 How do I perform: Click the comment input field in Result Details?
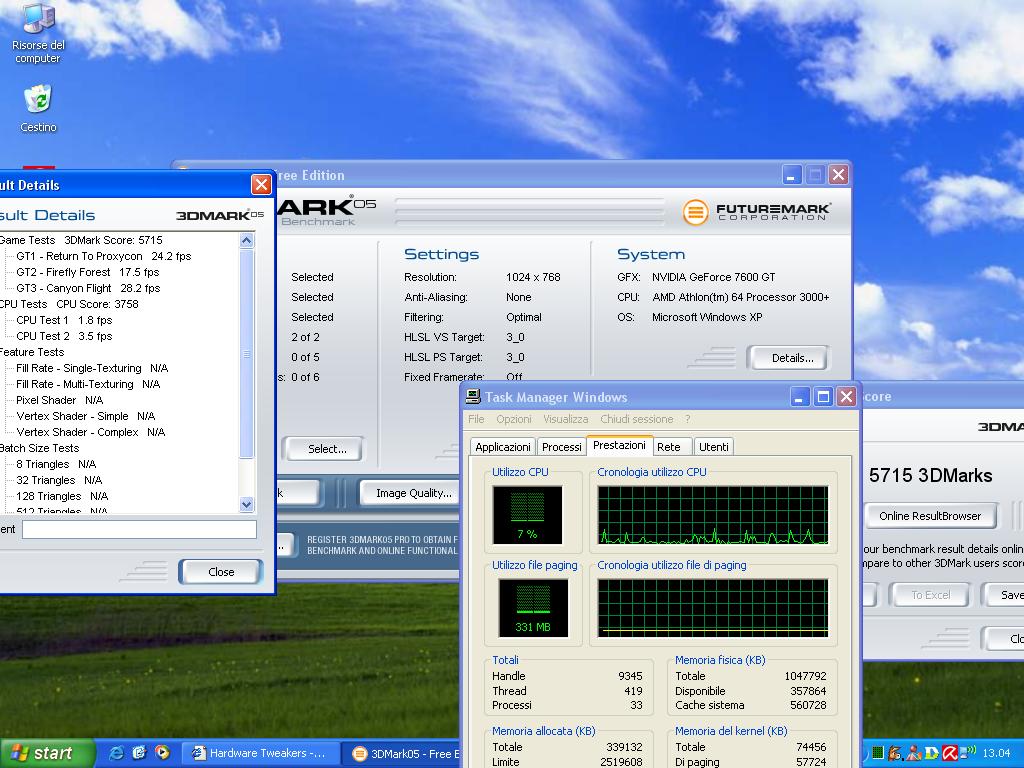(x=139, y=530)
